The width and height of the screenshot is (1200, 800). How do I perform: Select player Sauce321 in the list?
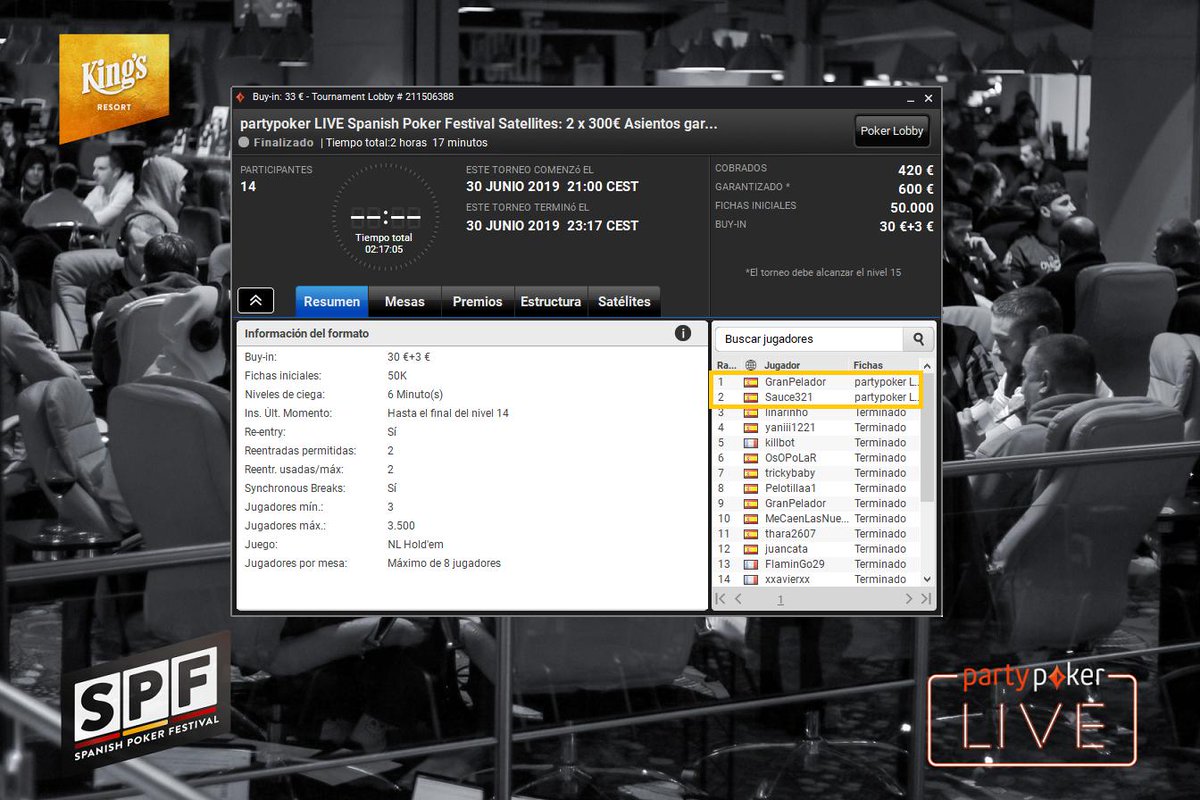click(x=817, y=397)
